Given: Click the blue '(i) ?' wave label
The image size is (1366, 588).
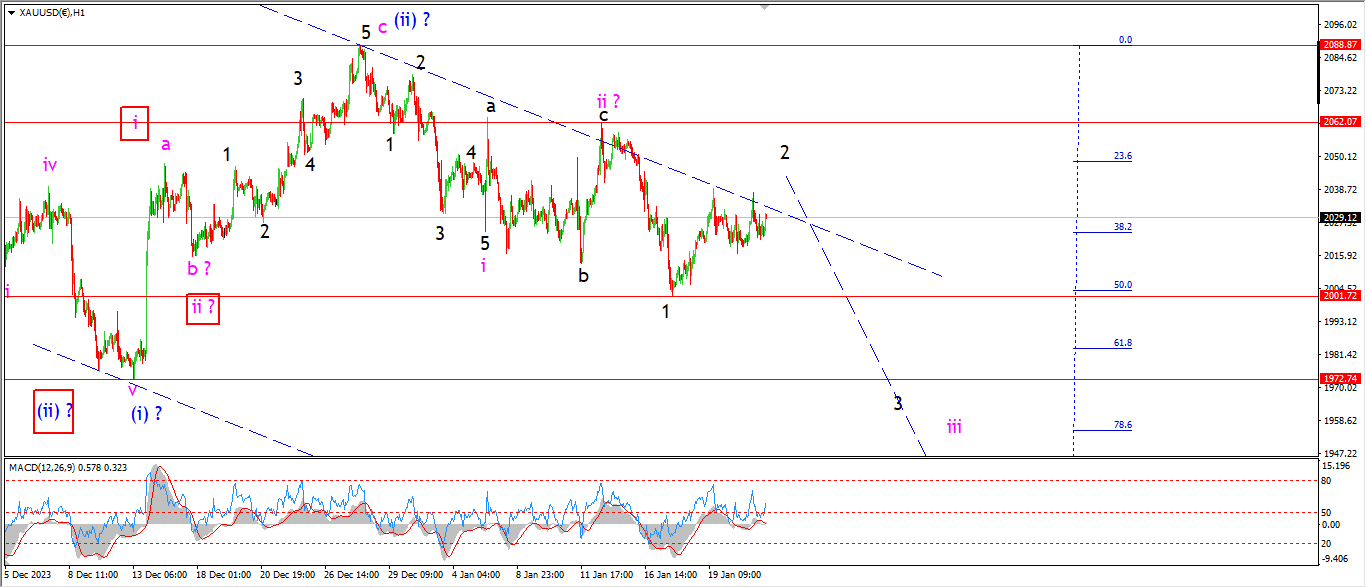Looking at the screenshot, I should point(146,413).
